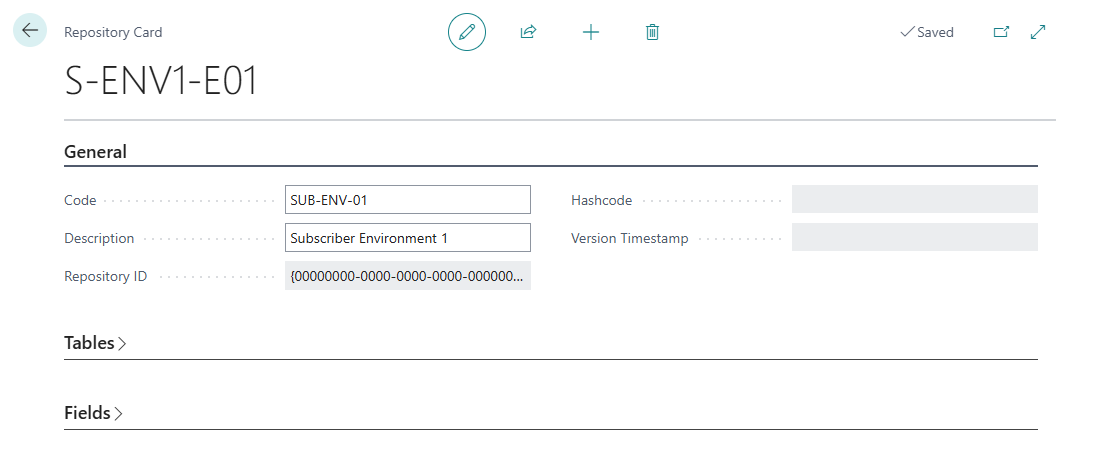Open the Share icon menu
Screen dimensions: 1120x449
coord(528,32)
